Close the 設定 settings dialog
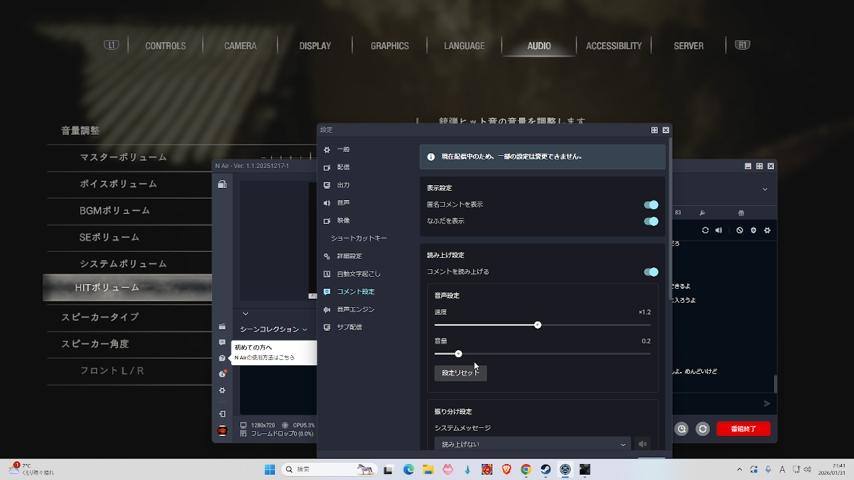Screen dimensions: 854x480 tap(666, 130)
